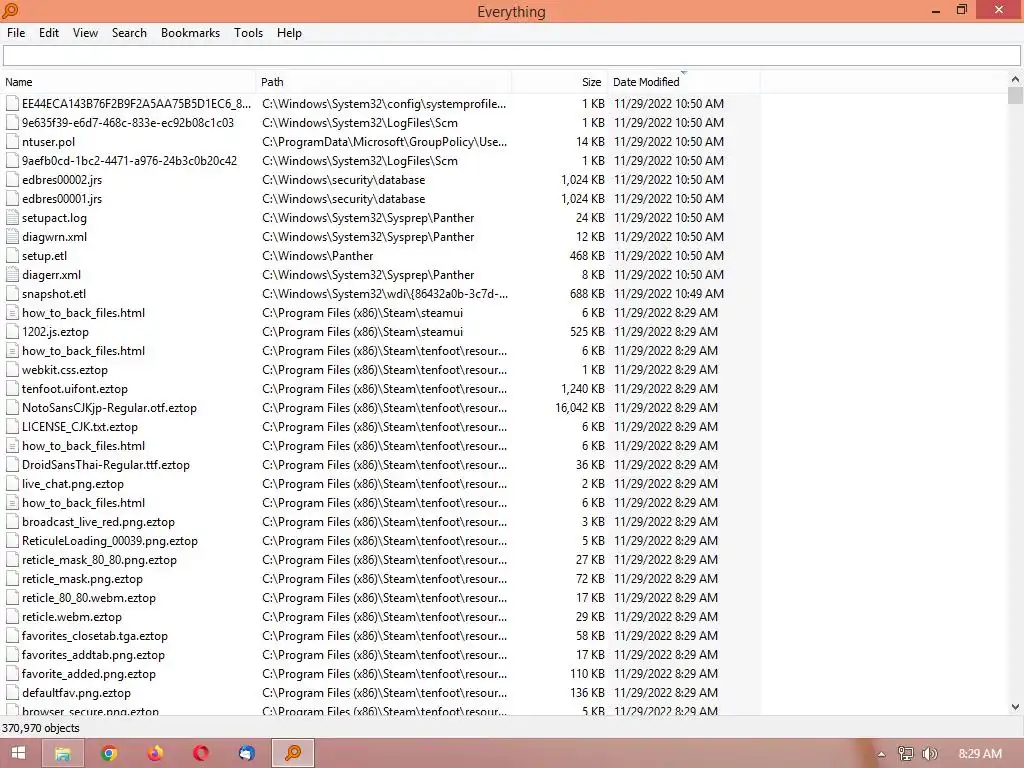
Task: Click the volume speaker tray icon
Action: coord(930,754)
